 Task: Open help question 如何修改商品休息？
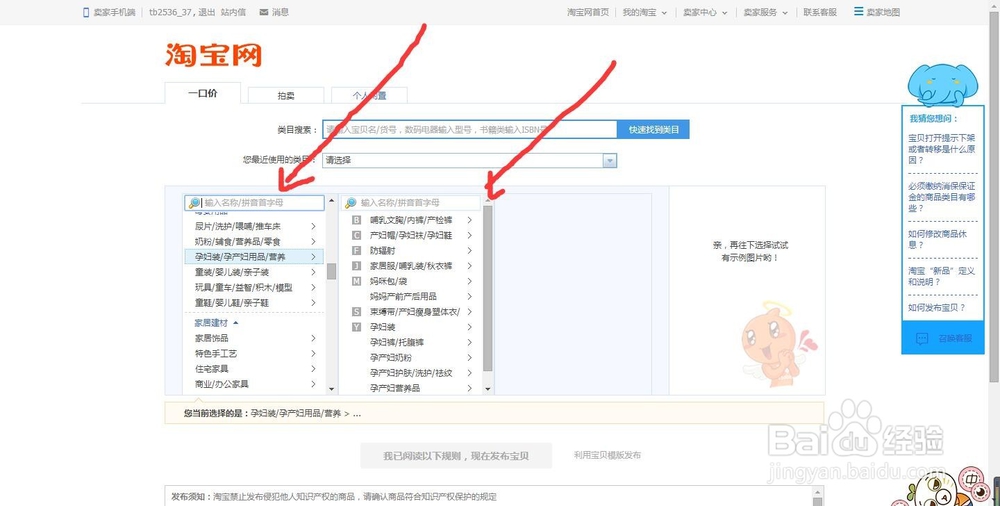(x=938, y=239)
